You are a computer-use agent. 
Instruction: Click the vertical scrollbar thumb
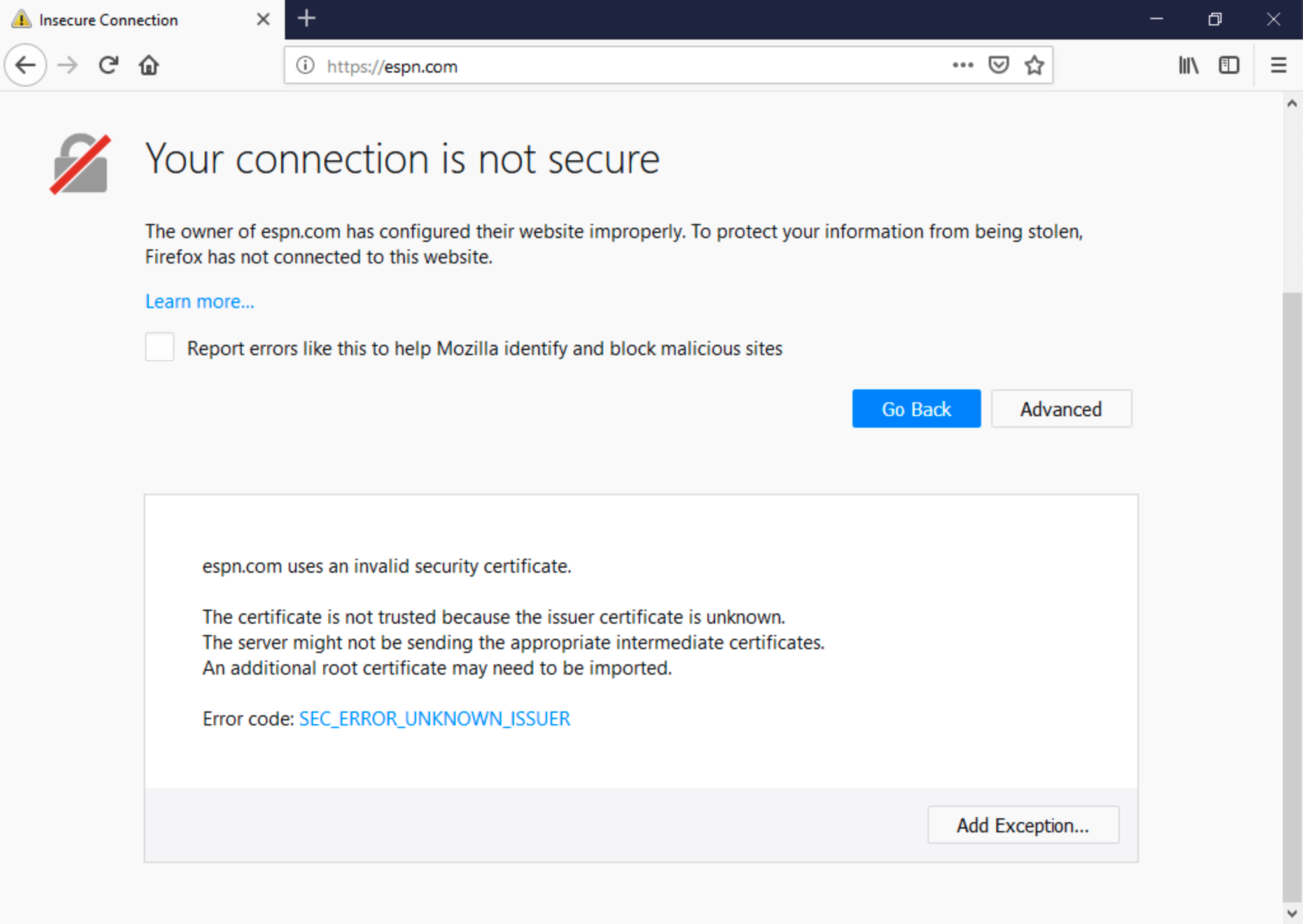(1292, 597)
